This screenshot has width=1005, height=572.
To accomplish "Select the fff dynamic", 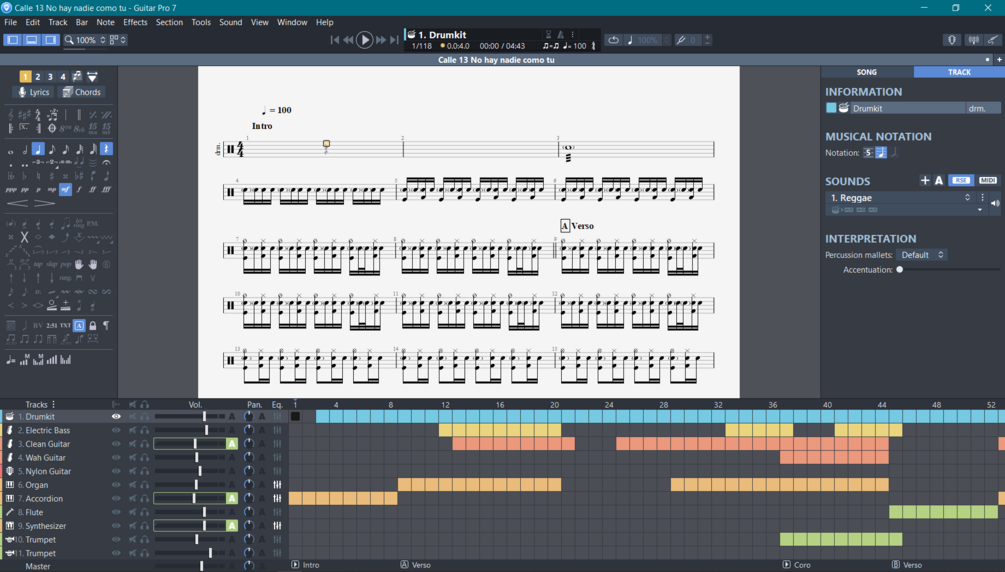I will tap(106, 190).
